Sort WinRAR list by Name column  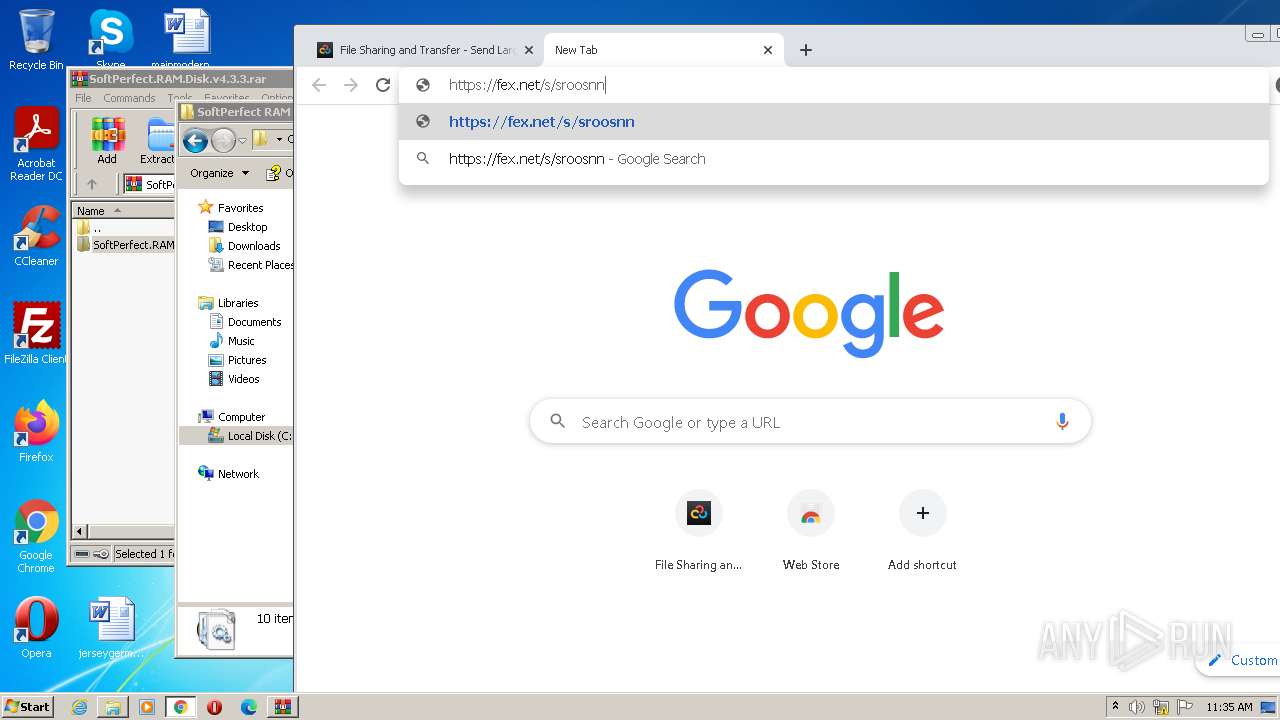pos(122,211)
